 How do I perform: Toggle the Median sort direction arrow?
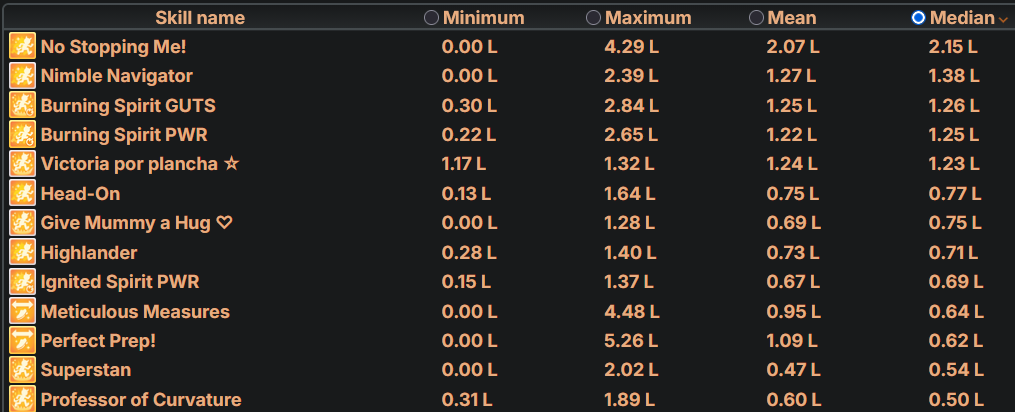(1003, 20)
